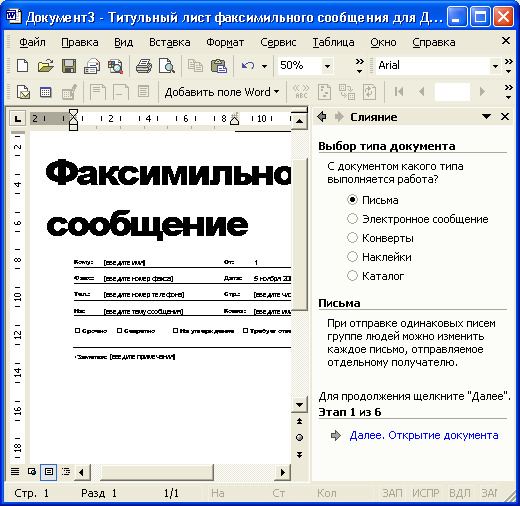Open the Вставка menu

[170, 42]
